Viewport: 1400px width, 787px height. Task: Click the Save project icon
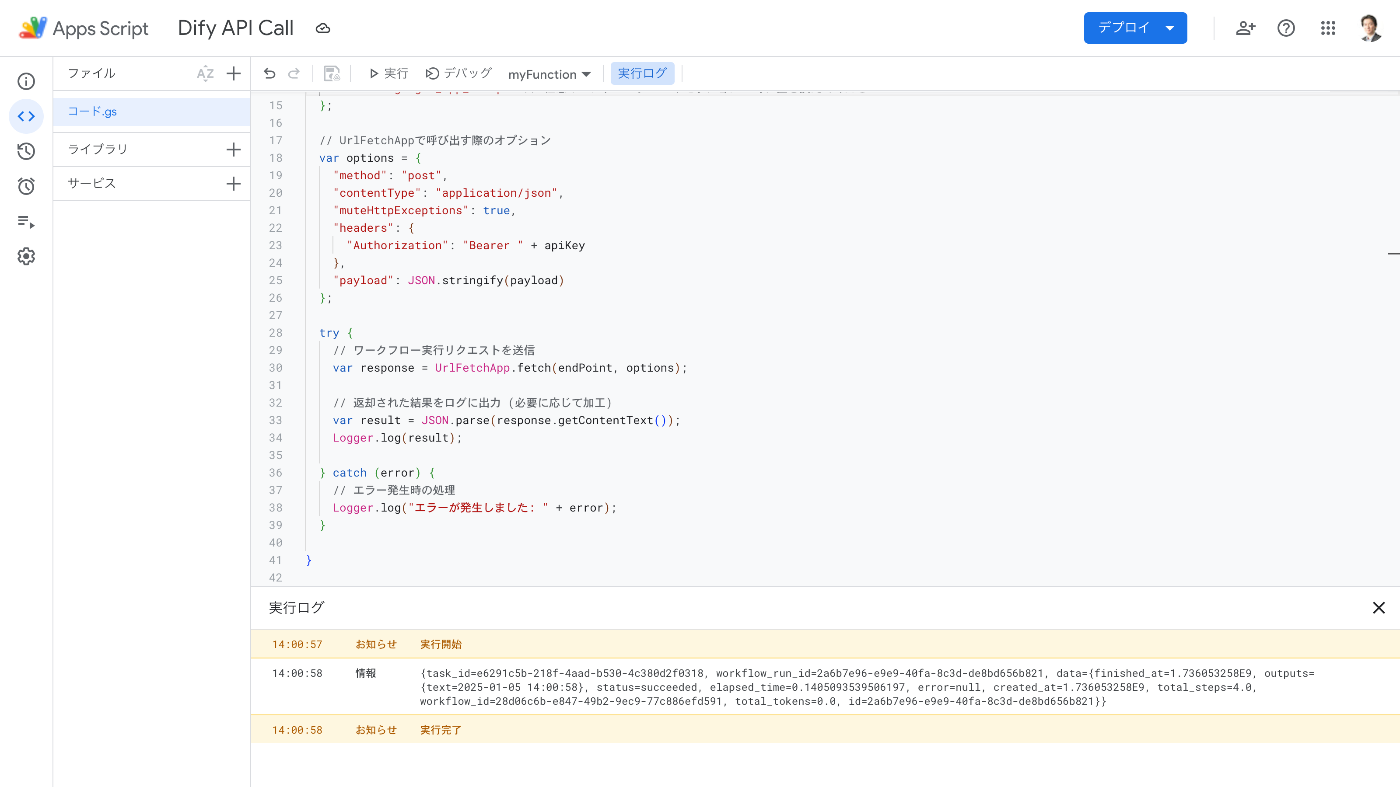point(331,73)
